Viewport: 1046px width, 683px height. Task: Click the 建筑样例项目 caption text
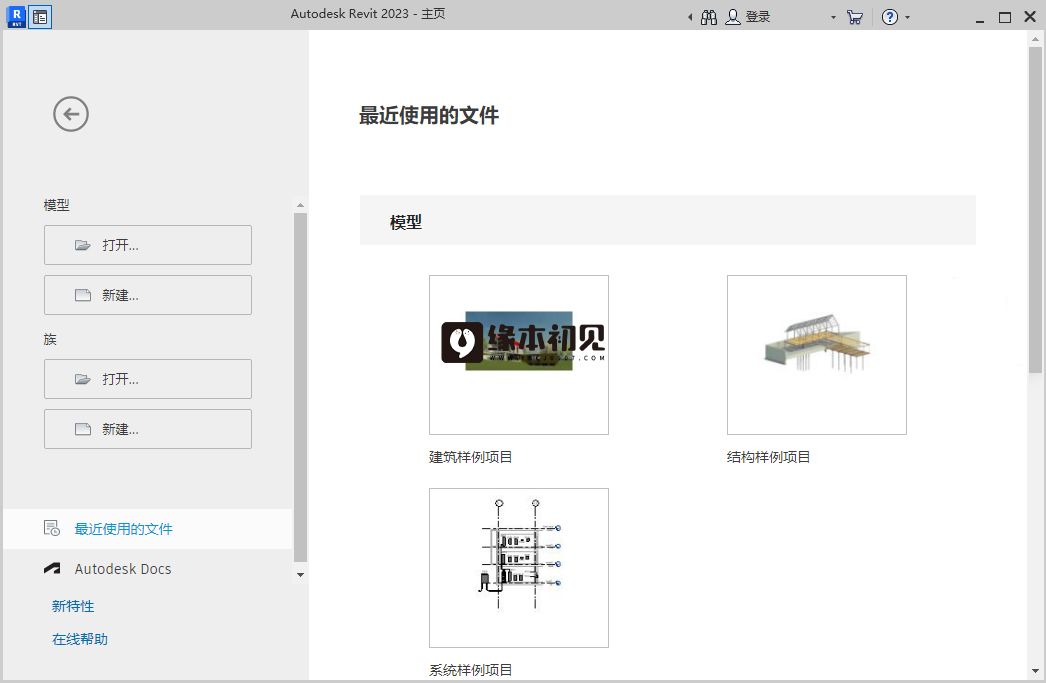[x=470, y=457]
